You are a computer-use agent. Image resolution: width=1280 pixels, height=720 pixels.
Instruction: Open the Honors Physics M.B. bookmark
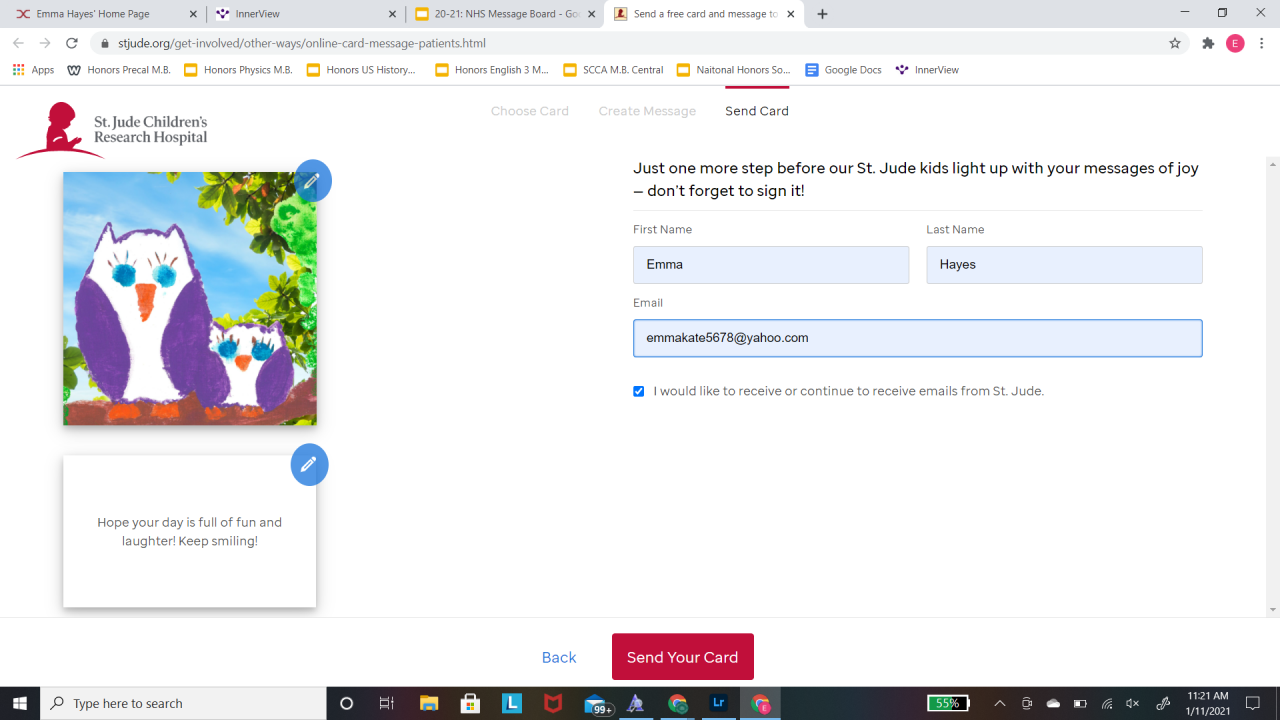click(x=238, y=70)
